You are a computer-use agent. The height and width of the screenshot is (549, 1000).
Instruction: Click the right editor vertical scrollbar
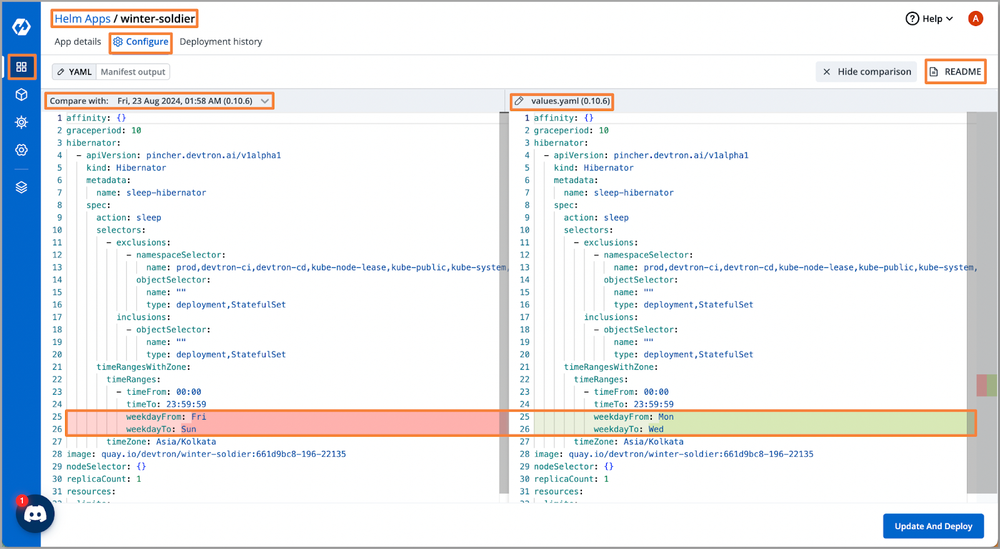[972, 303]
